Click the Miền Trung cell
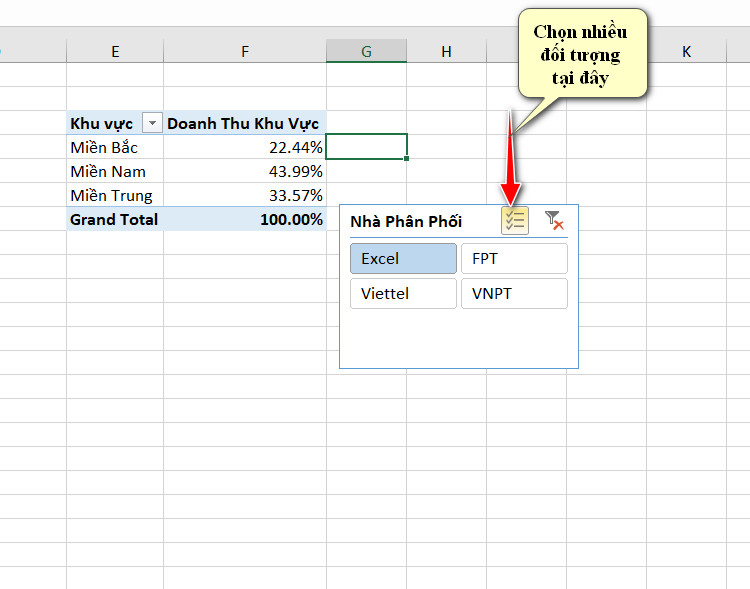750x589 pixels. (115, 195)
